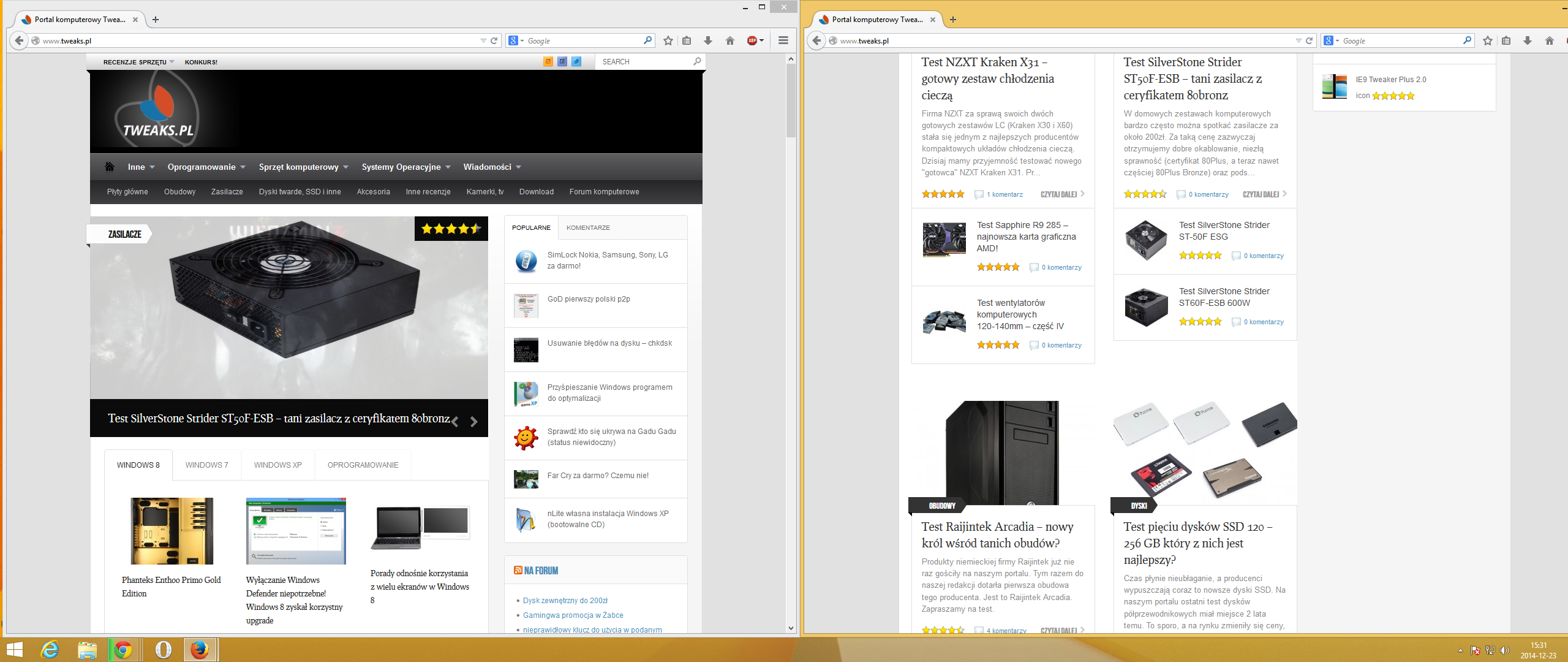Screen dimensions: 1568x662
Task: Expand the Systemy Operacyjne menu
Action: [406, 167]
